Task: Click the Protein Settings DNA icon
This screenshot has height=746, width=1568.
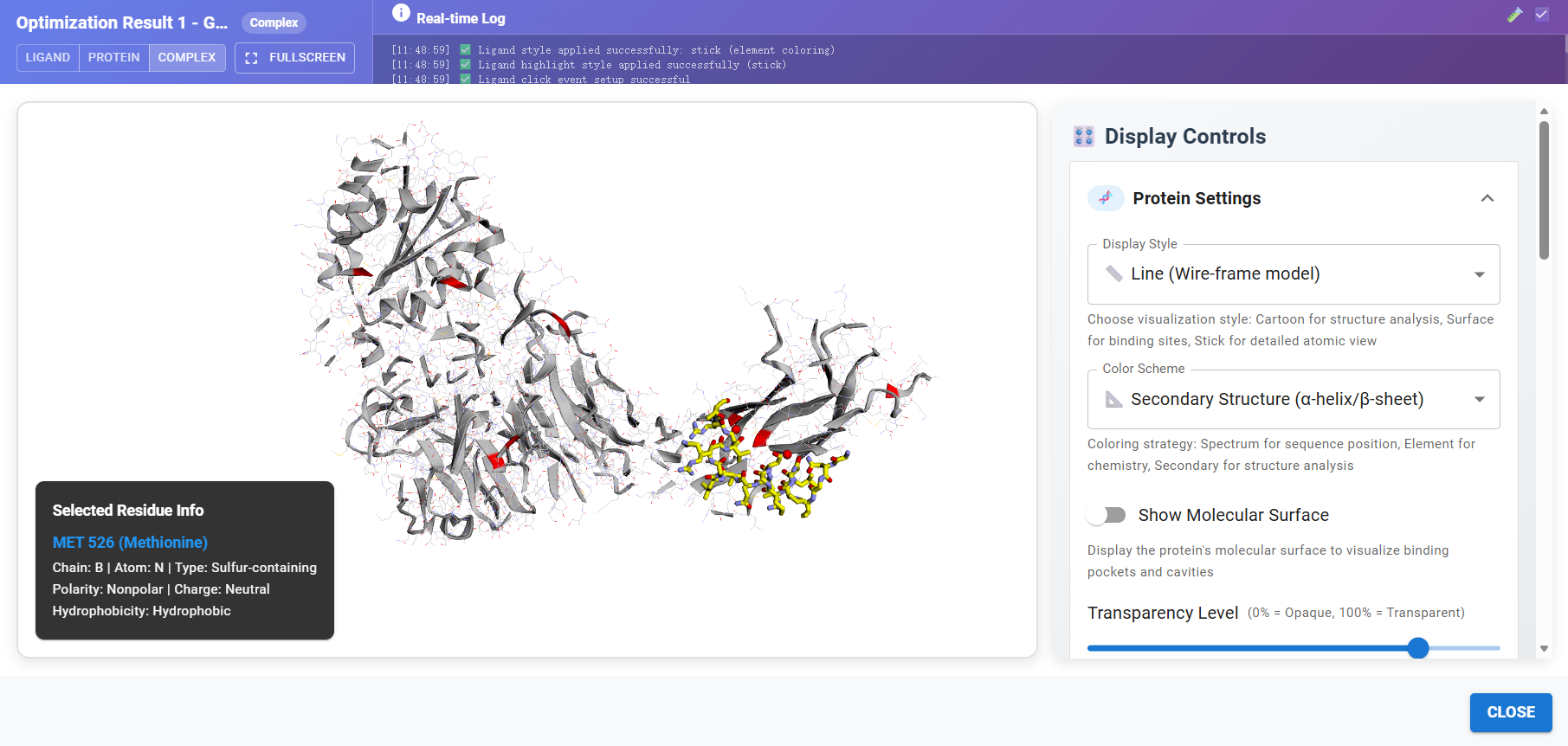Action: [x=1106, y=198]
